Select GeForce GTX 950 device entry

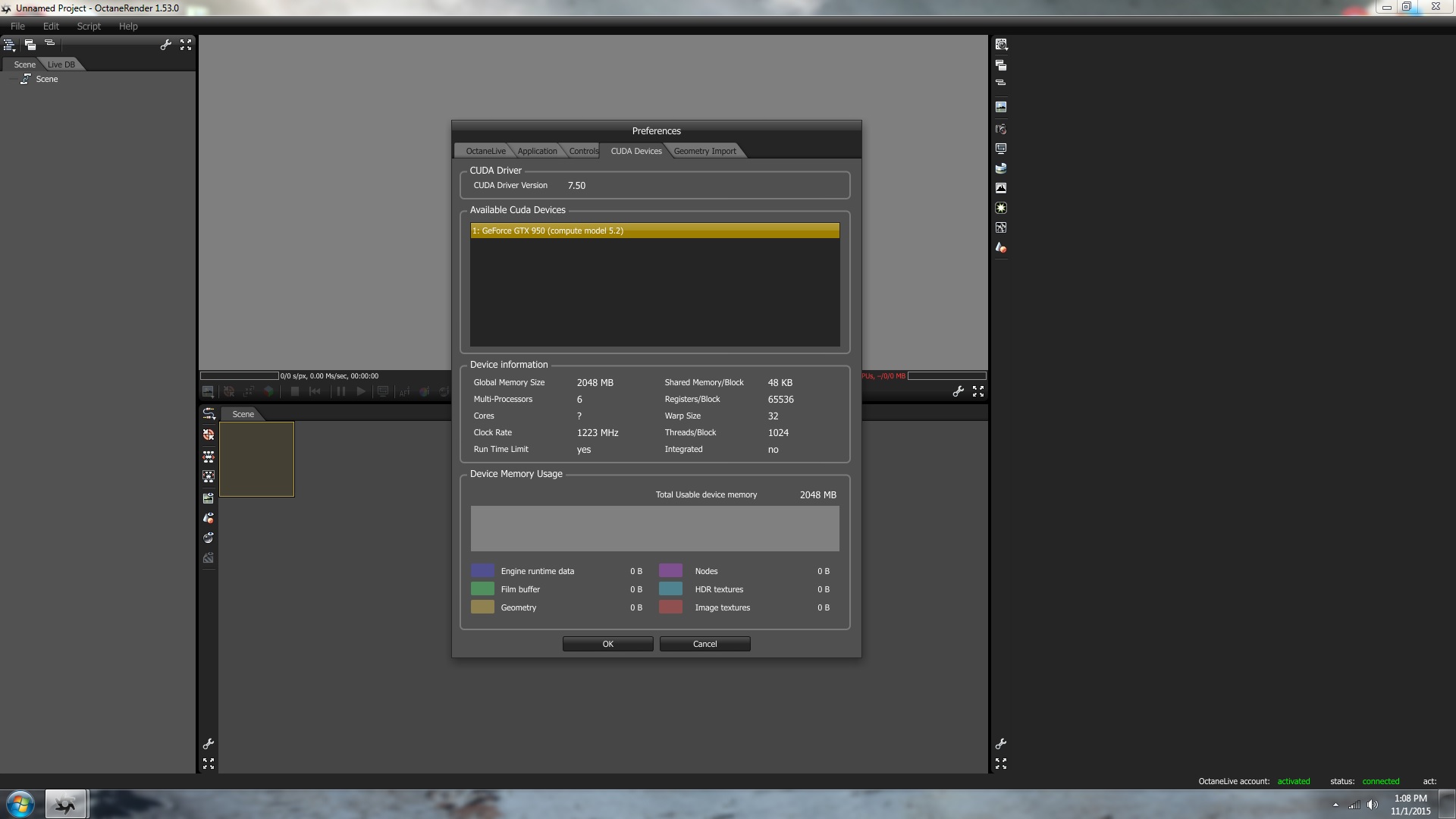coord(654,231)
